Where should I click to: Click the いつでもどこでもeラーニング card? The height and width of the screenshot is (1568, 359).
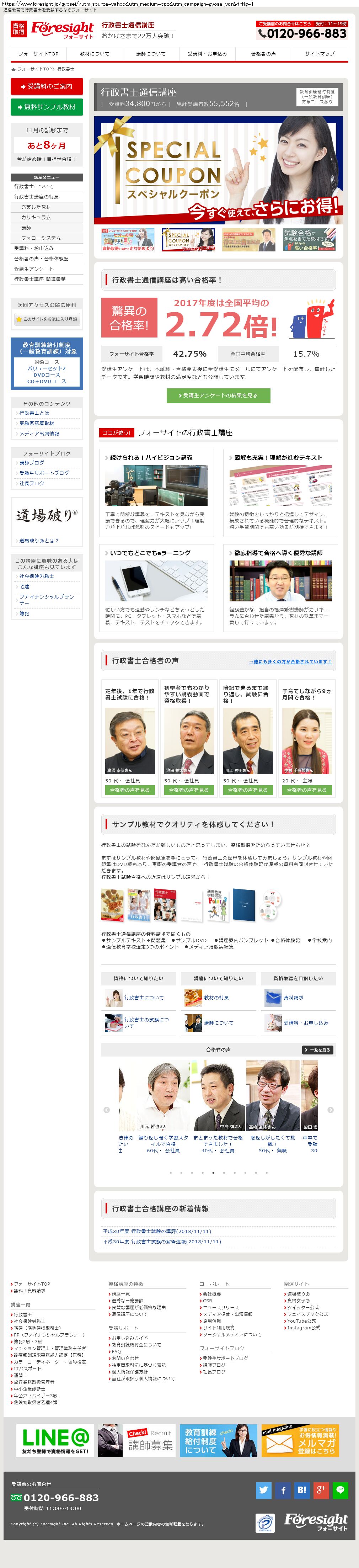pos(156,588)
